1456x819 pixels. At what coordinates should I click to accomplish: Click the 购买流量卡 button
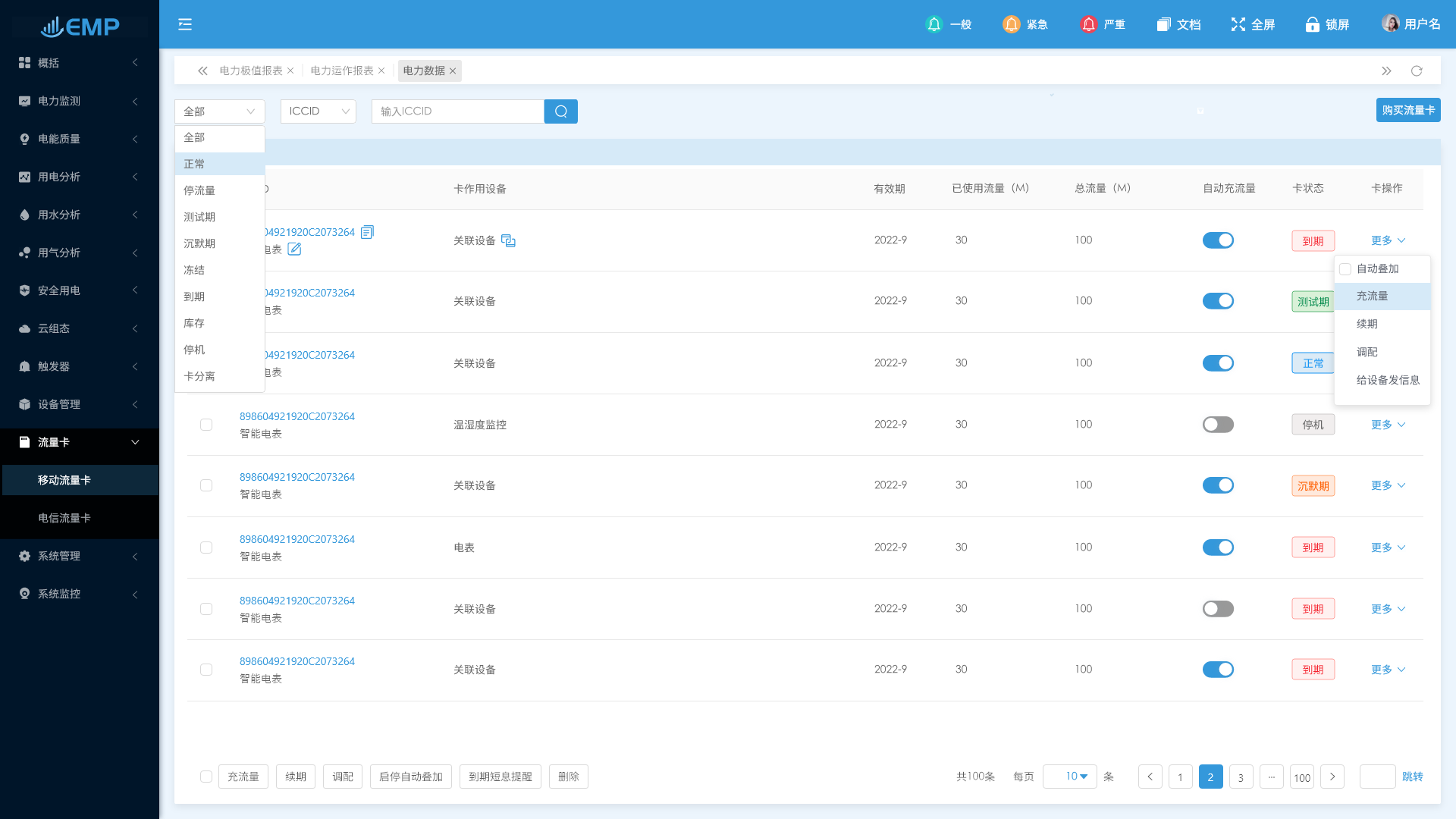click(1408, 110)
